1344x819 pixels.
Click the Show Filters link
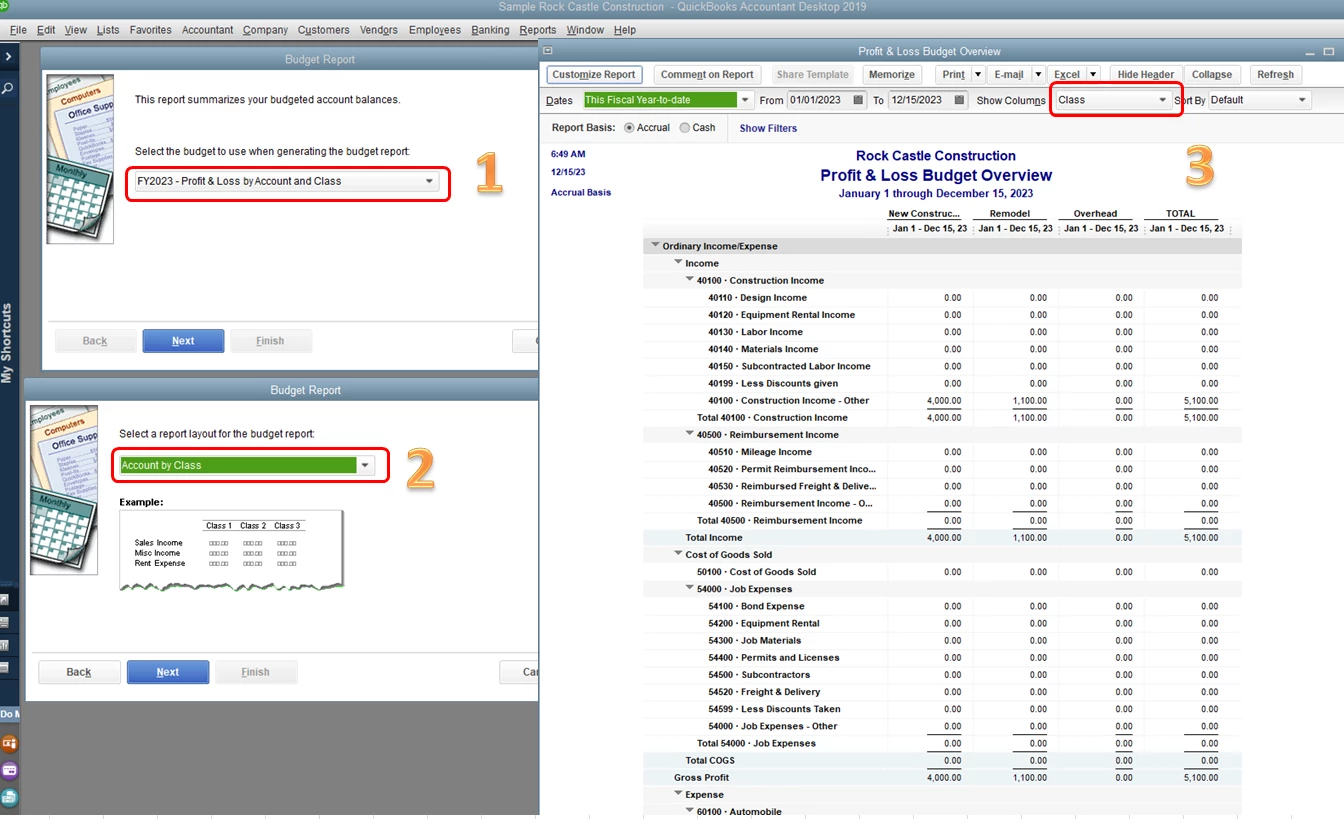click(768, 128)
